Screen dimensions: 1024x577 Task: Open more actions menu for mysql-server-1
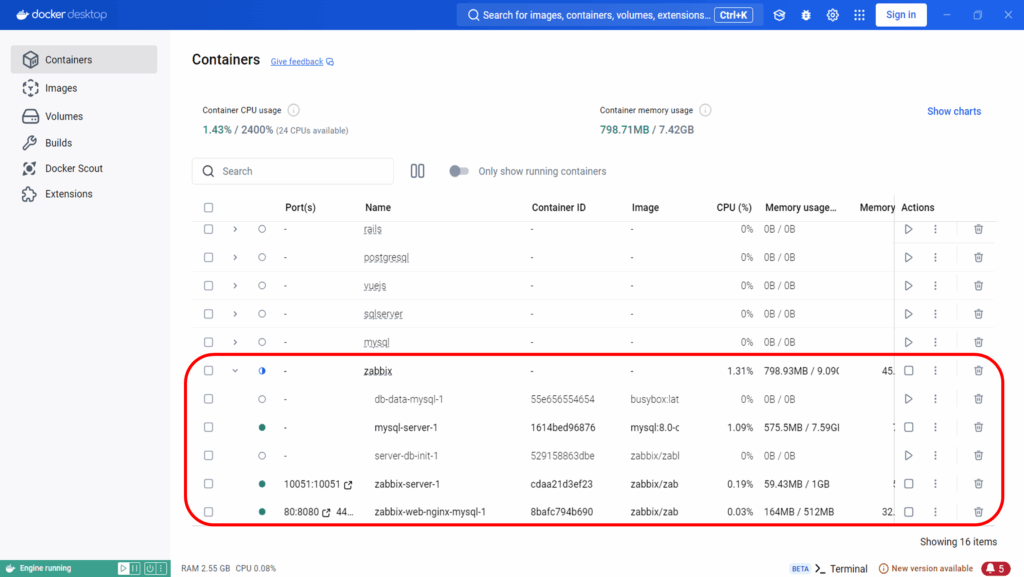coord(935,427)
